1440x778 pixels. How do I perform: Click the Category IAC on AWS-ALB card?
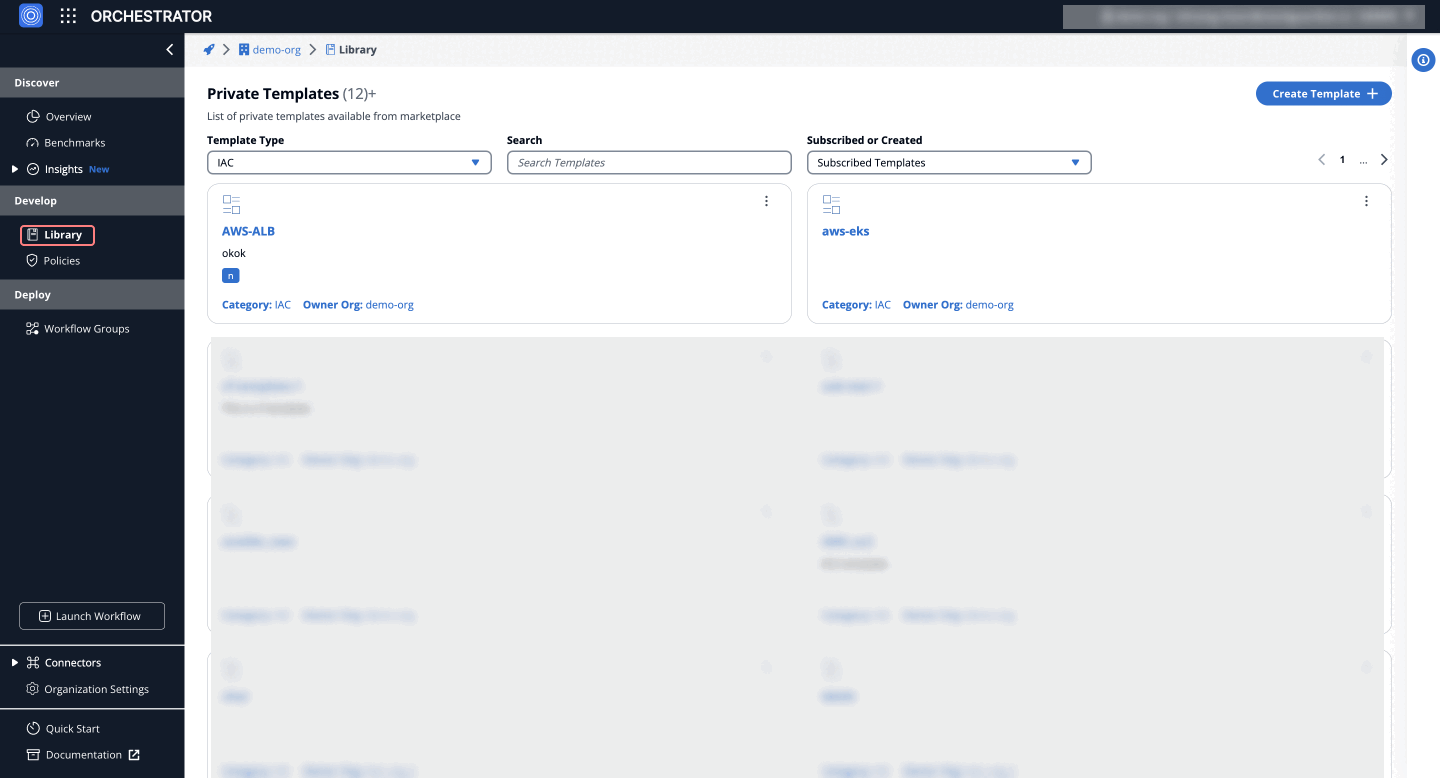(256, 305)
